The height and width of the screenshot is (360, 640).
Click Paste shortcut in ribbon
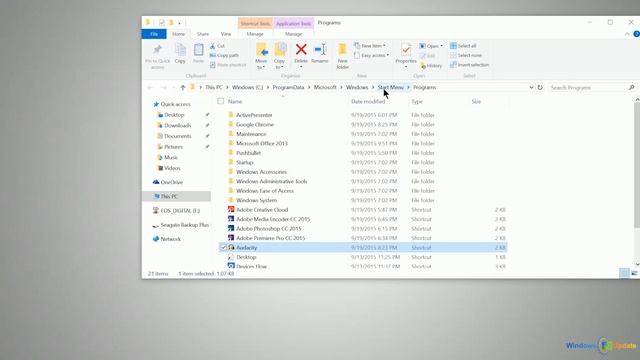pos(228,65)
